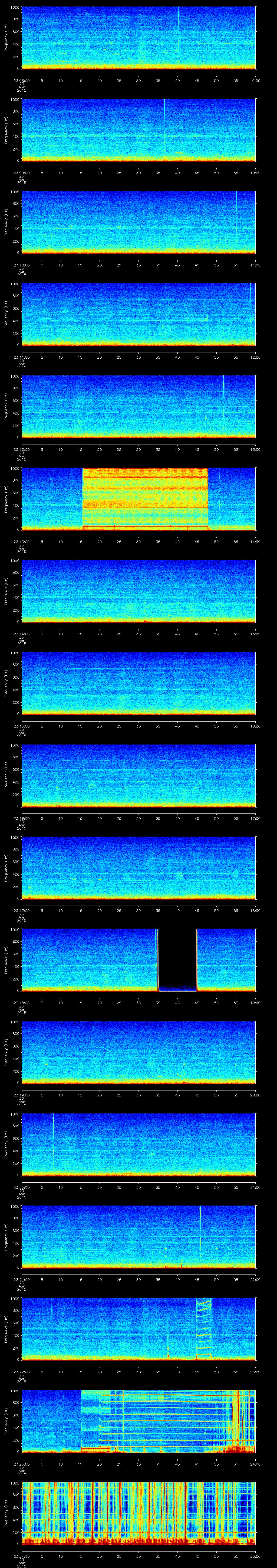Screen dimensions: 277x1568
Task: Open the 23:16:00 spectrogram panel
Action: (138, 775)
